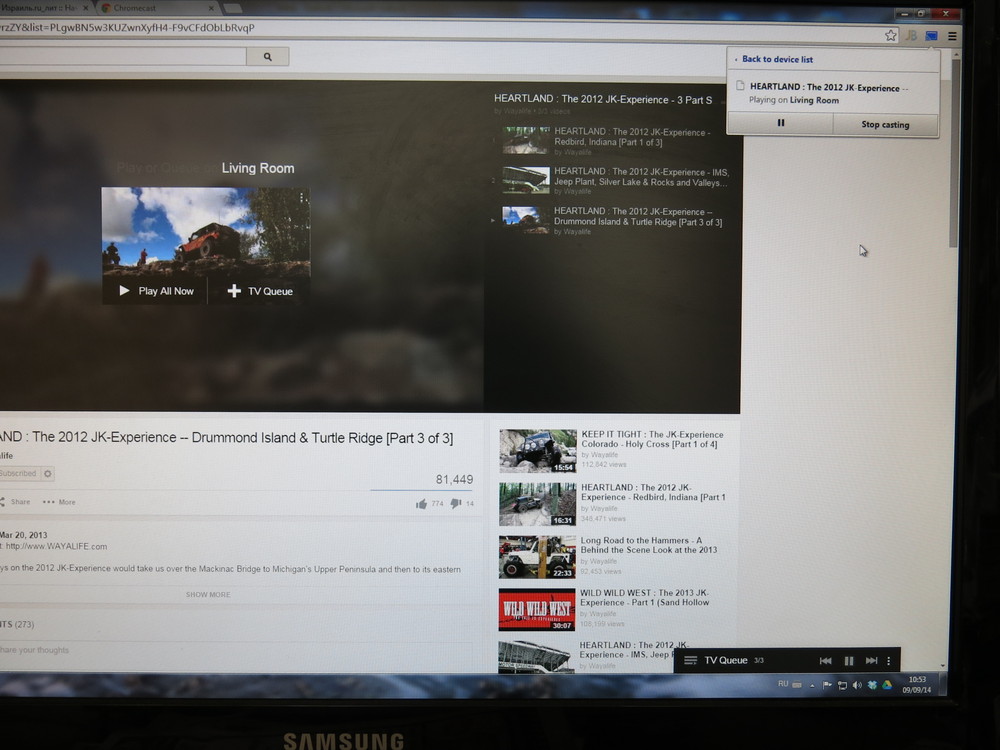The height and width of the screenshot is (750, 1000).
Task: Skip to next video in TV Queue bar
Action: pos(871,661)
